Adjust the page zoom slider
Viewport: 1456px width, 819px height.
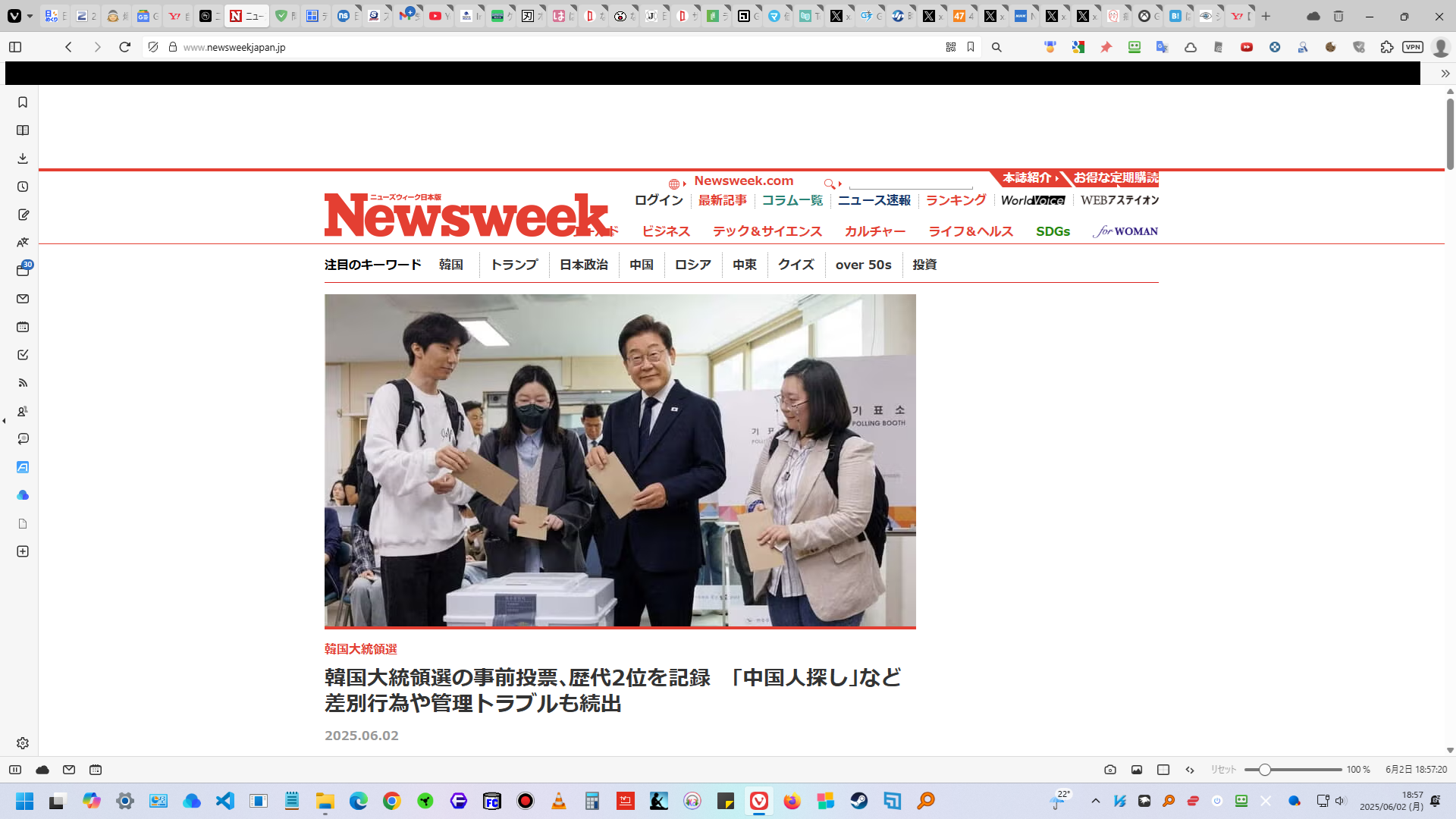click(x=1263, y=769)
